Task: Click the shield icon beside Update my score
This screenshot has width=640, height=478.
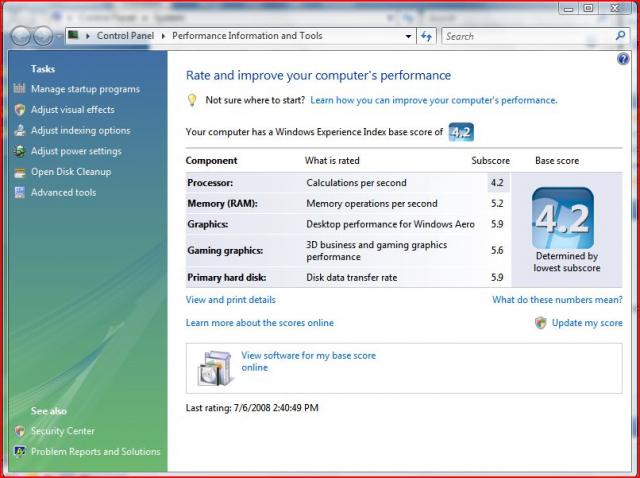Action: pos(540,323)
